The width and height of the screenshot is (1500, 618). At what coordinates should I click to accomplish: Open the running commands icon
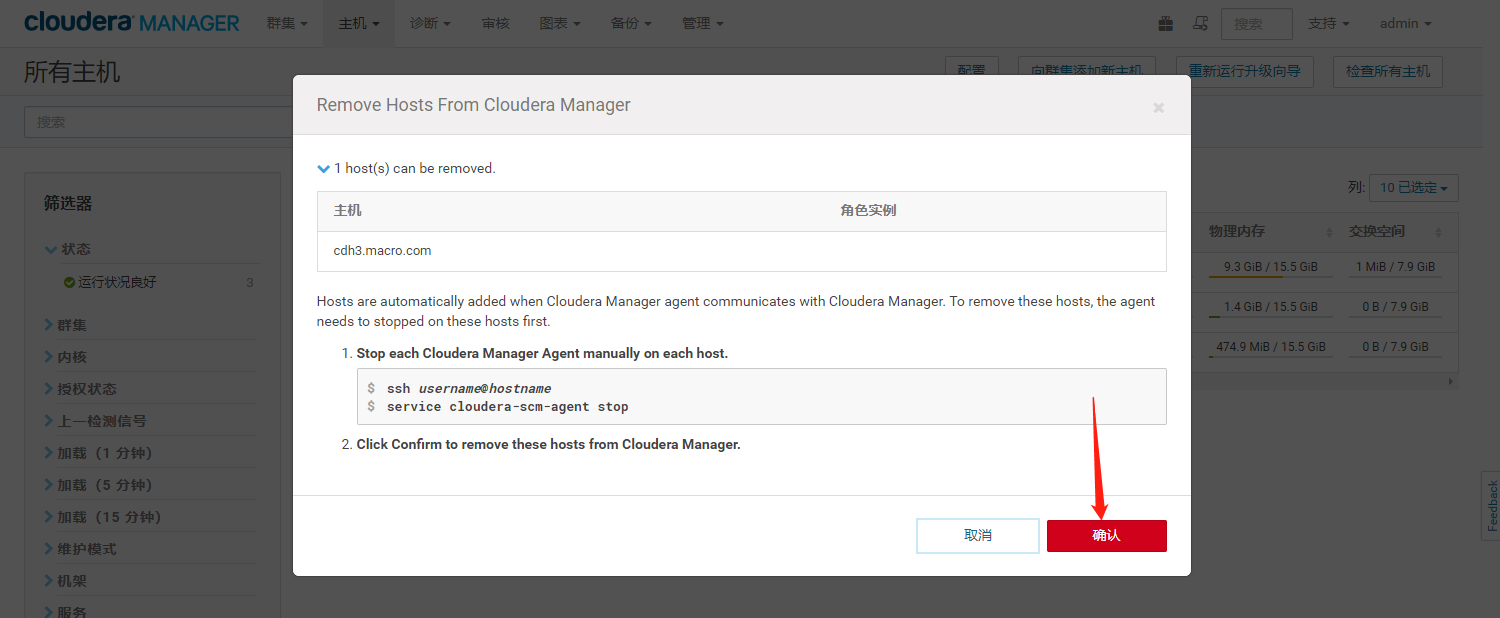(1201, 23)
